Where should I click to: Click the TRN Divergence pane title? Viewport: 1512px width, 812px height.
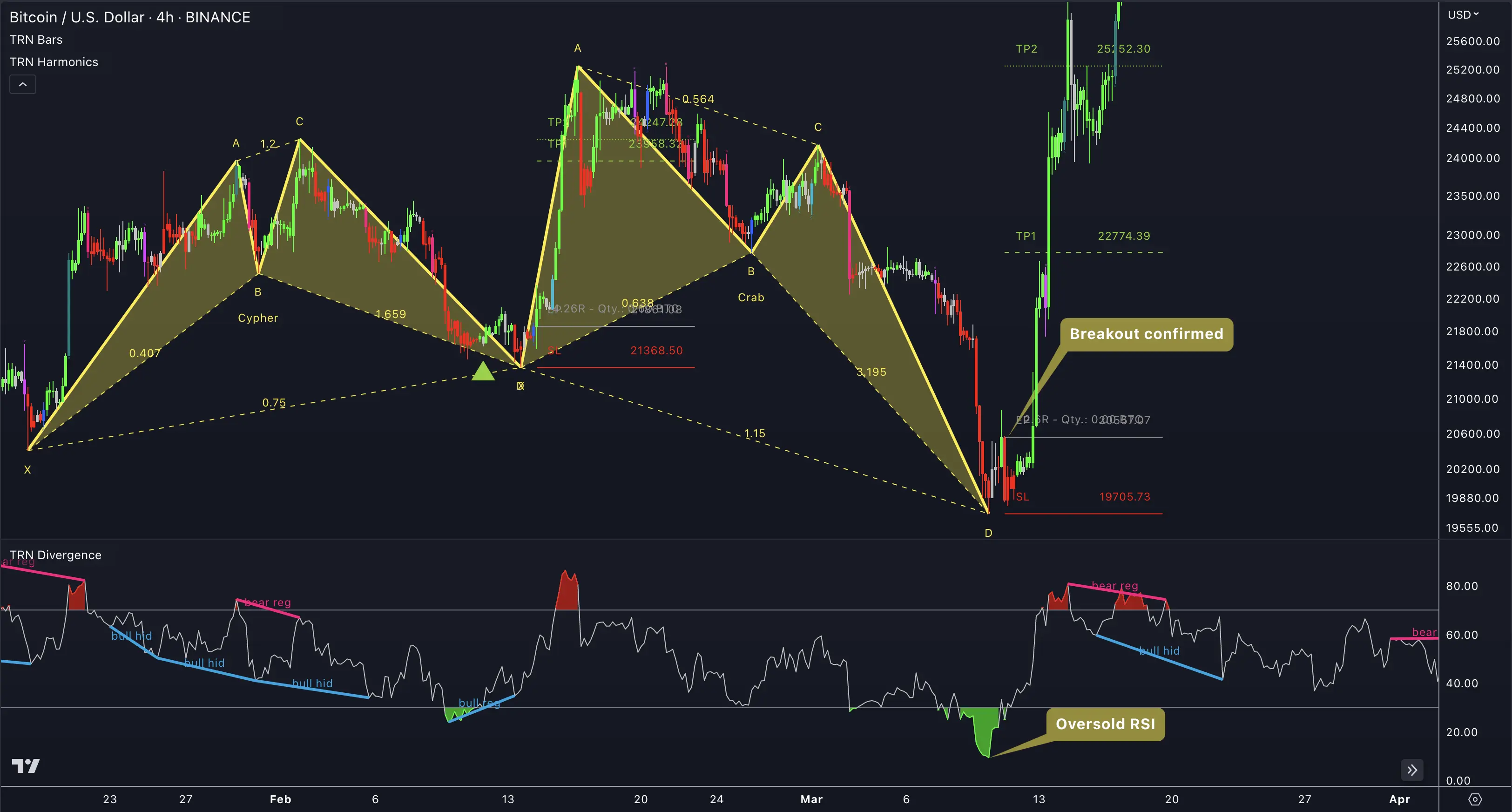pos(55,554)
